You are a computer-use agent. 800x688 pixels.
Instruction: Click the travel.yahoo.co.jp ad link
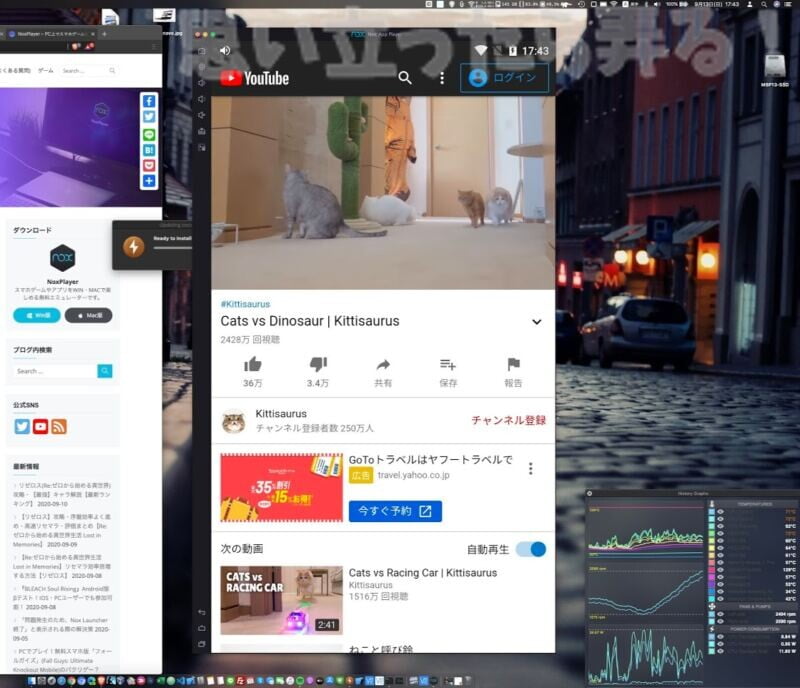(414, 475)
